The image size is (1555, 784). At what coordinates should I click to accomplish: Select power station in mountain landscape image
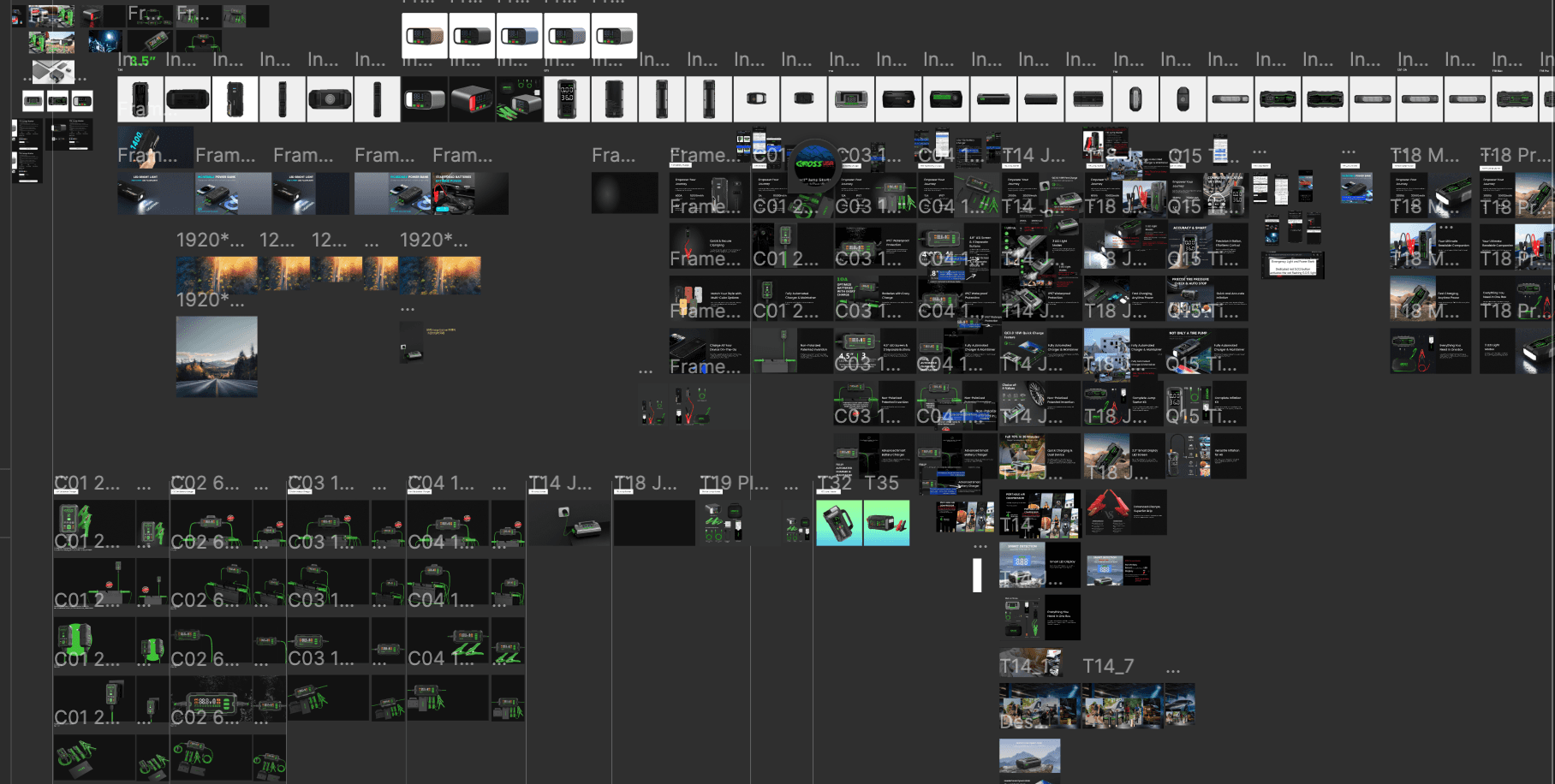point(1030,757)
